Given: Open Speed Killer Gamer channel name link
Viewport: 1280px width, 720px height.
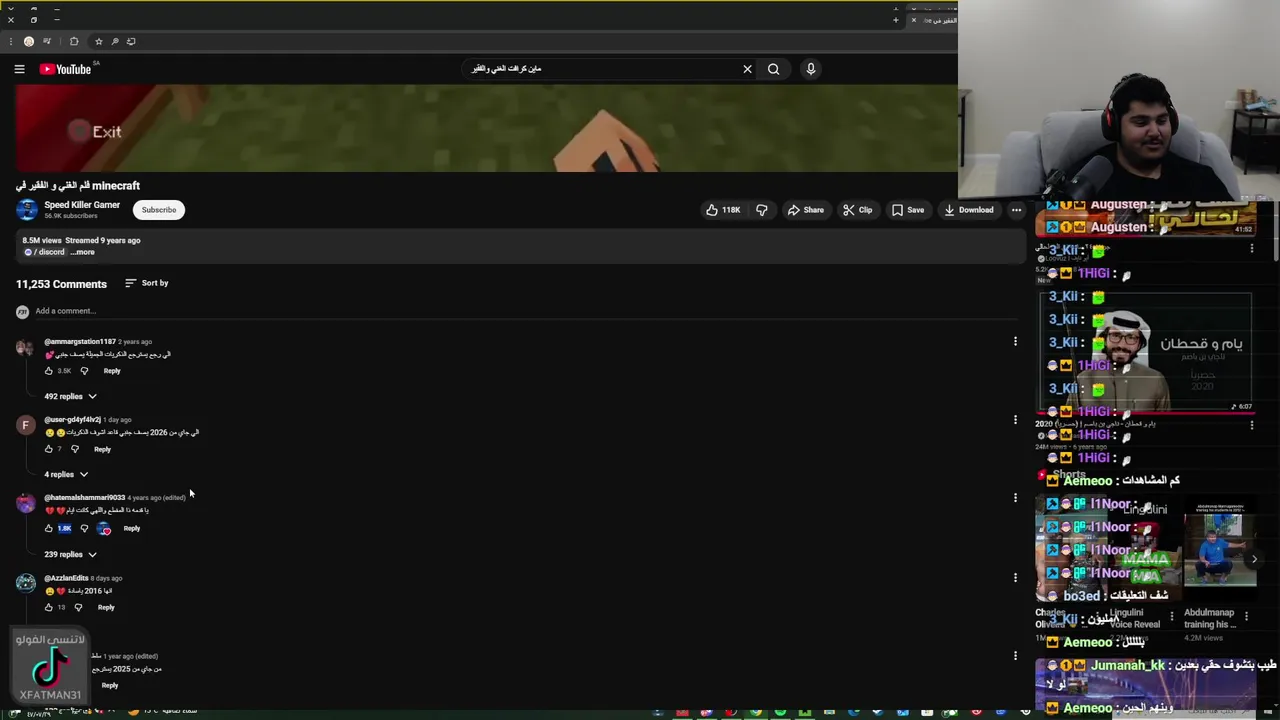Looking at the screenshot, I should [82, 205].
